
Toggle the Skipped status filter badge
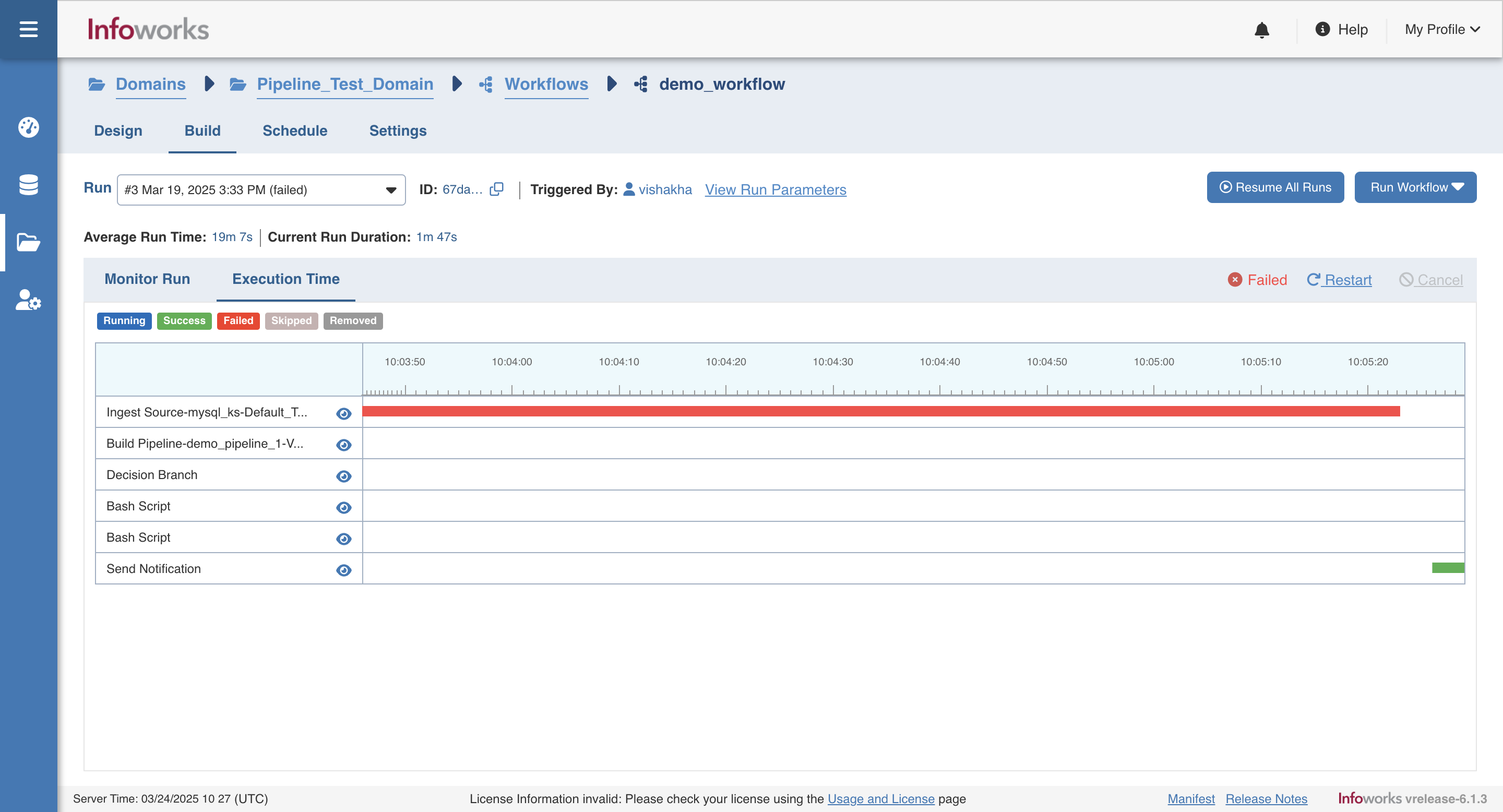[291, 321]
